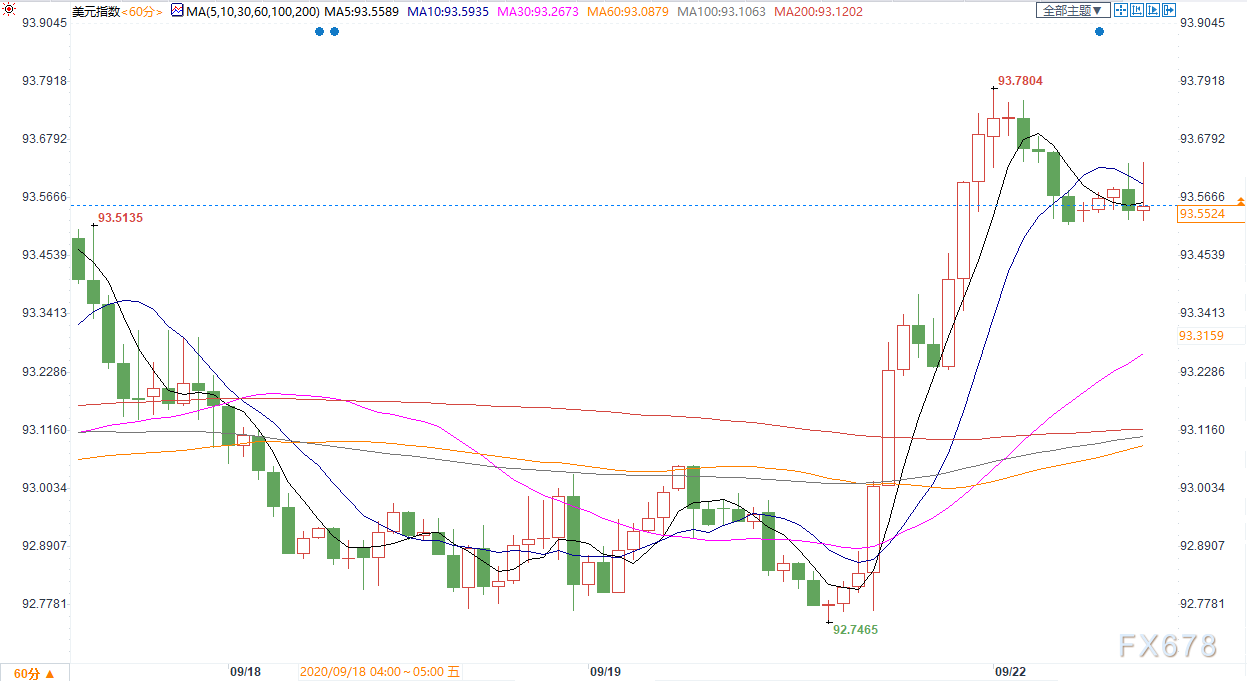Click the 美元指数 symbol title
The height and width of the screenshot is (681, 1247).
click(x=96, y=11)
